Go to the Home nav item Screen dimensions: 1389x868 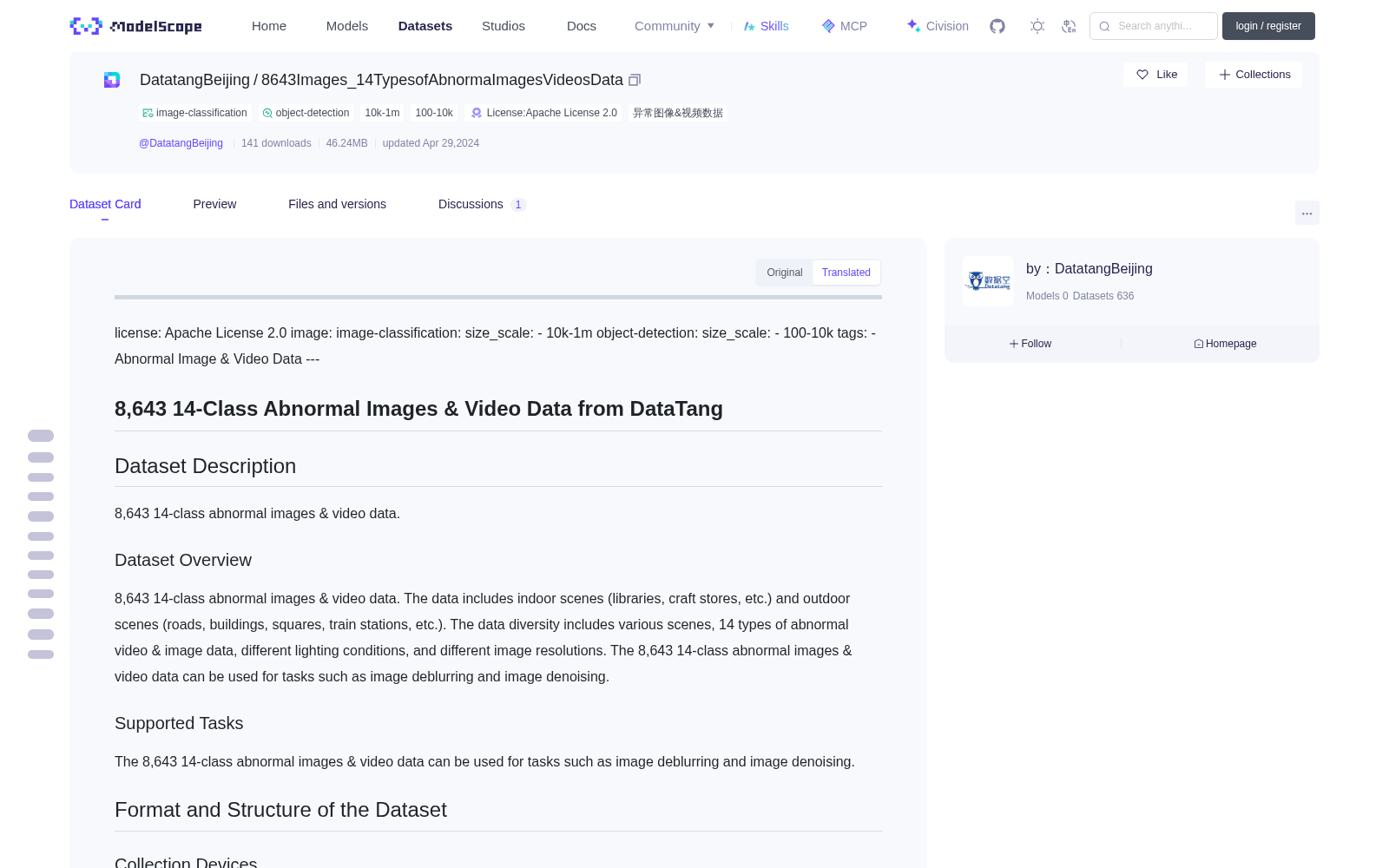[269, 26]
